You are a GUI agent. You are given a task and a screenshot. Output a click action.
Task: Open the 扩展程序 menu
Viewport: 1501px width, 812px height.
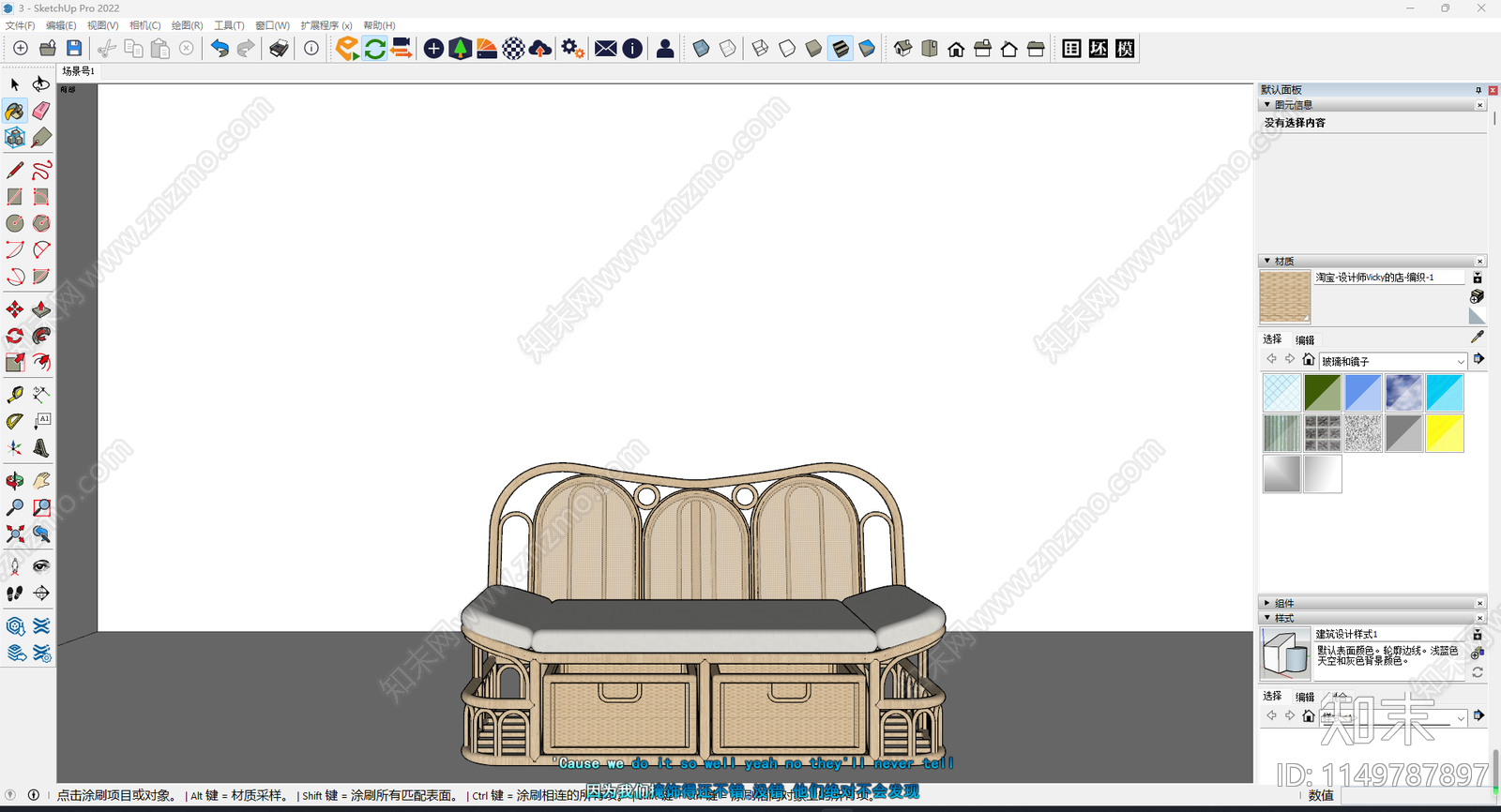[326, 25]
